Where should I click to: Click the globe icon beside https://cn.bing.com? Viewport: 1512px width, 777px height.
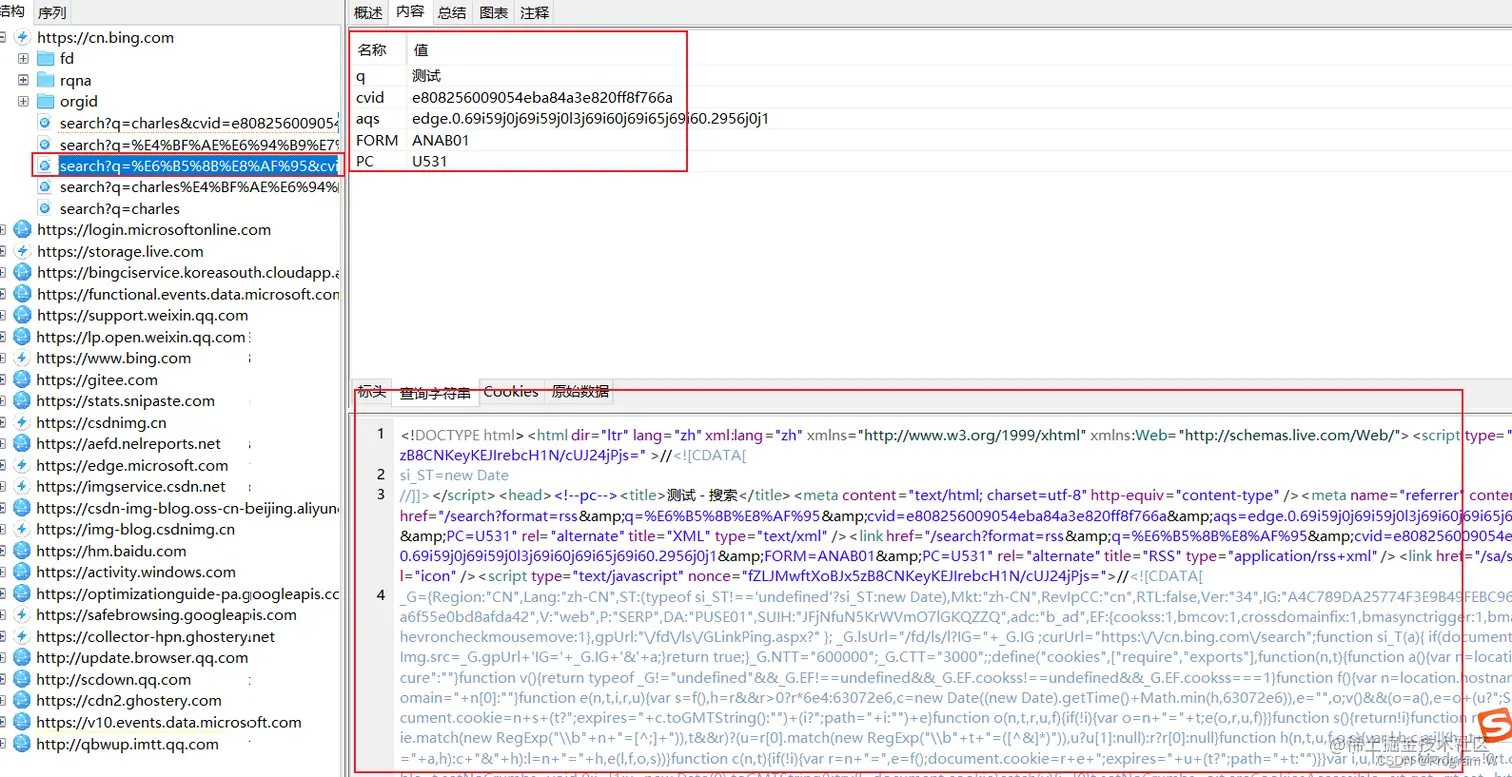[x=22, y=37]
